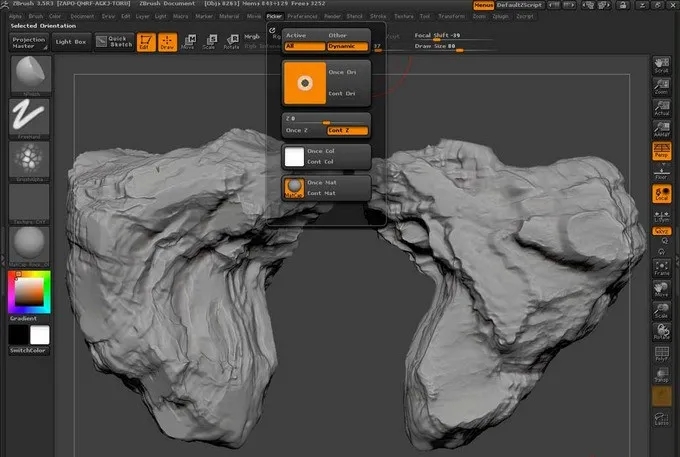
Task: Adjust the Draw Size slider
Action: [x=458, y=49]
